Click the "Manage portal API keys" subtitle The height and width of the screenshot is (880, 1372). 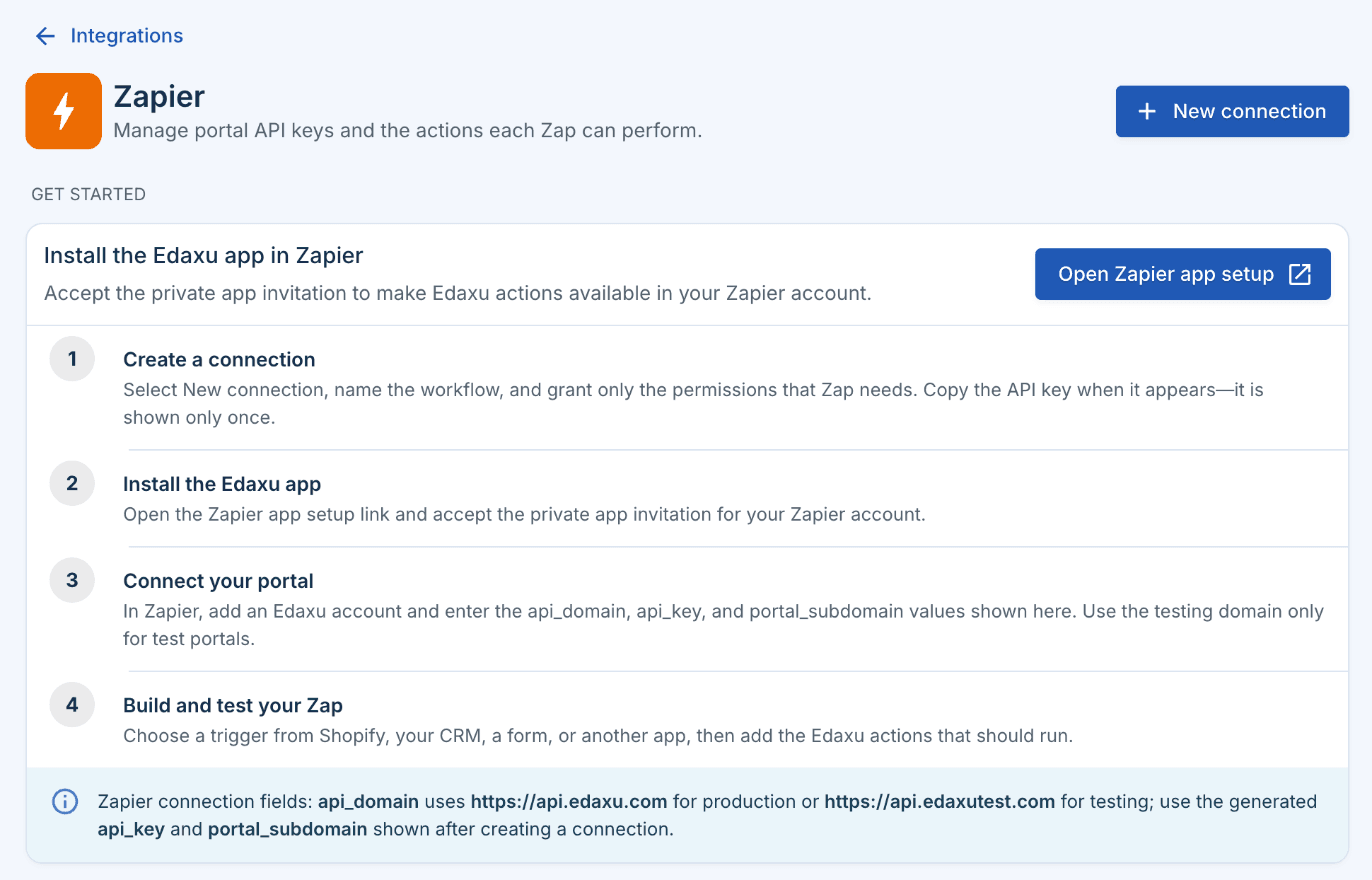pos(408,131)
